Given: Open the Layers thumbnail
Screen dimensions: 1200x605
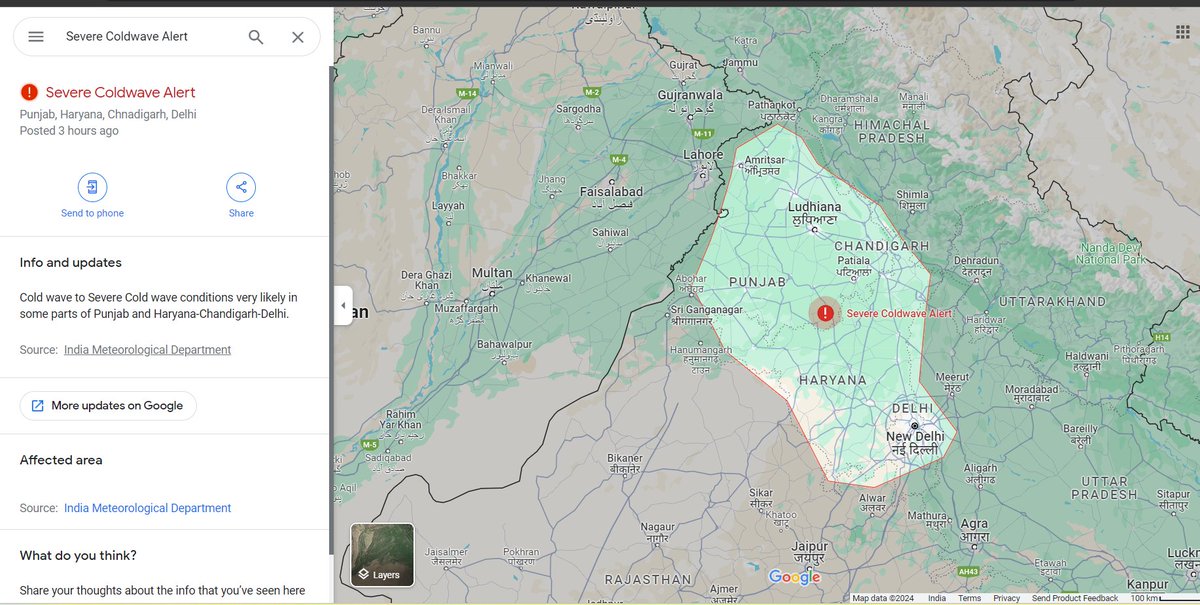Looking at the screenshot, I should (x=382, y=555).
